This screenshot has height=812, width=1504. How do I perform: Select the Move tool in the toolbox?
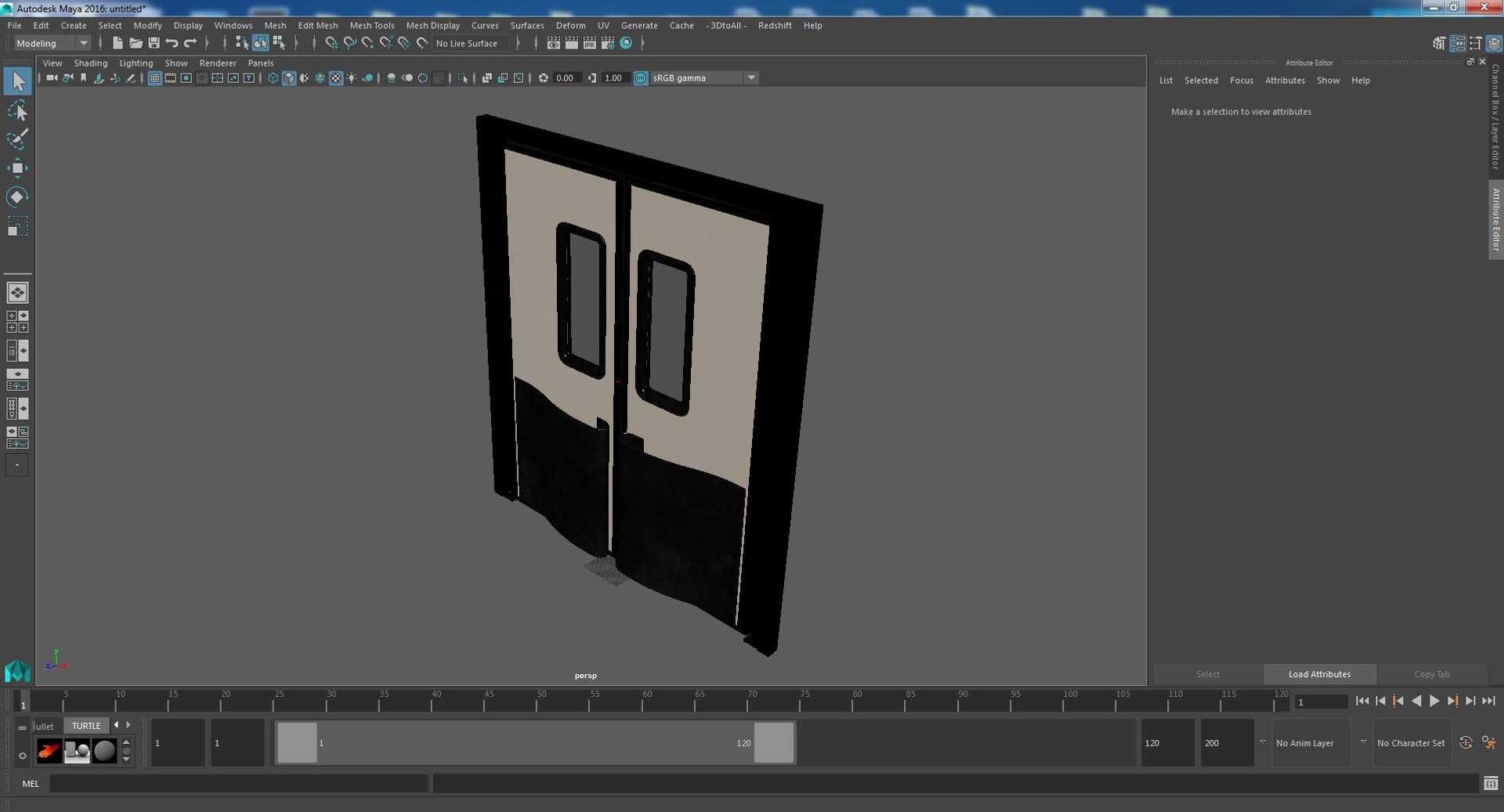coord(17,168)
